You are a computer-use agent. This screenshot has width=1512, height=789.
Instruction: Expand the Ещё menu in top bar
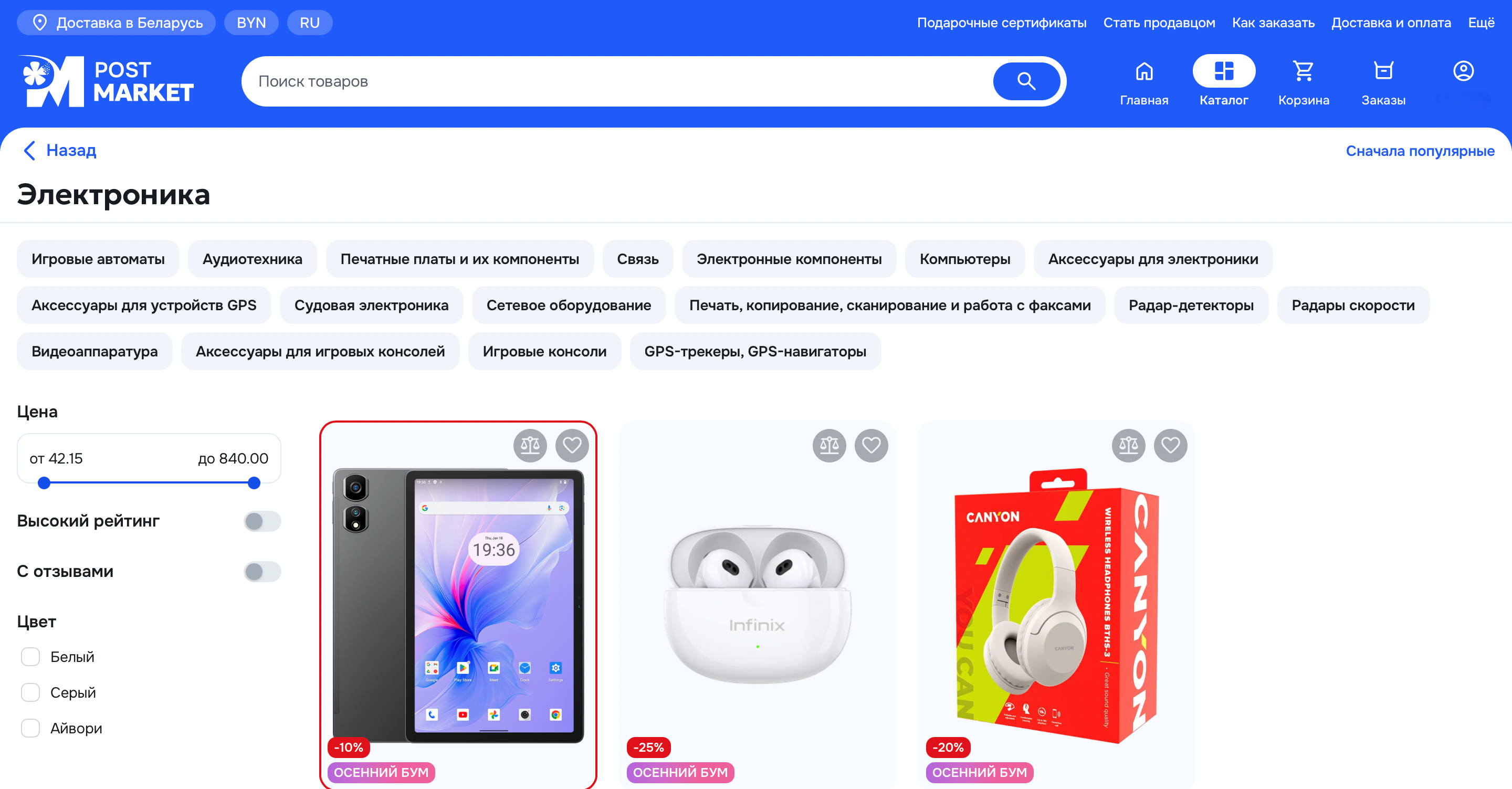click(x=1481, y=23)
